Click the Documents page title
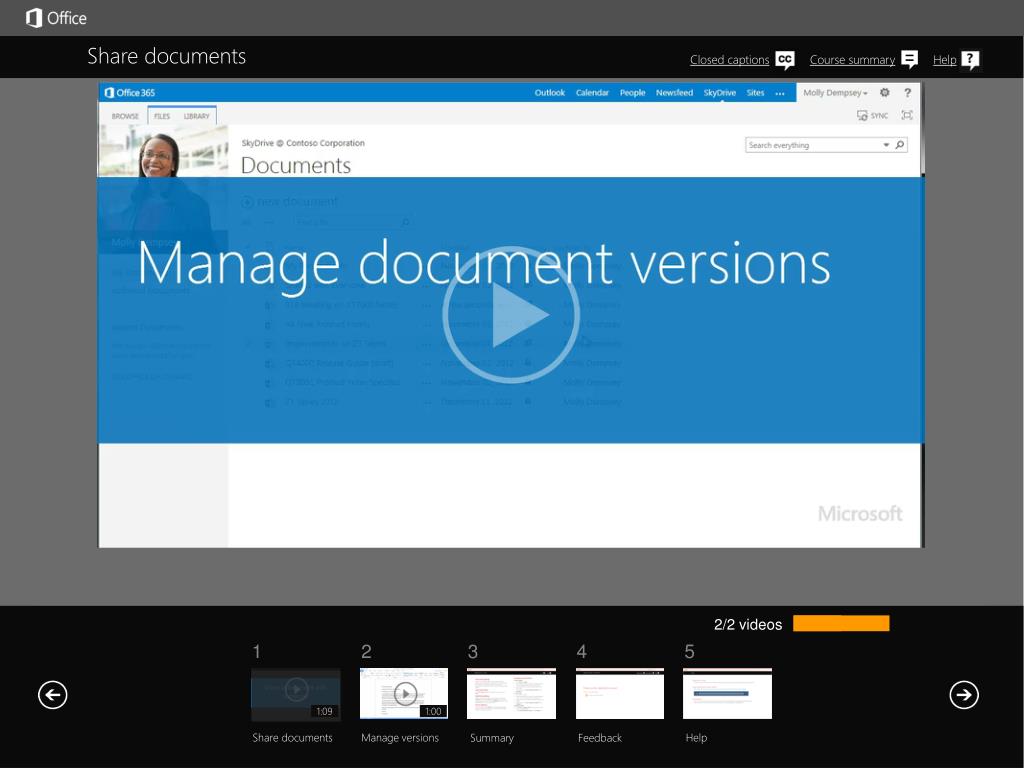Image resolution: width=1024 pixels, height=768 pixels. 296,165
